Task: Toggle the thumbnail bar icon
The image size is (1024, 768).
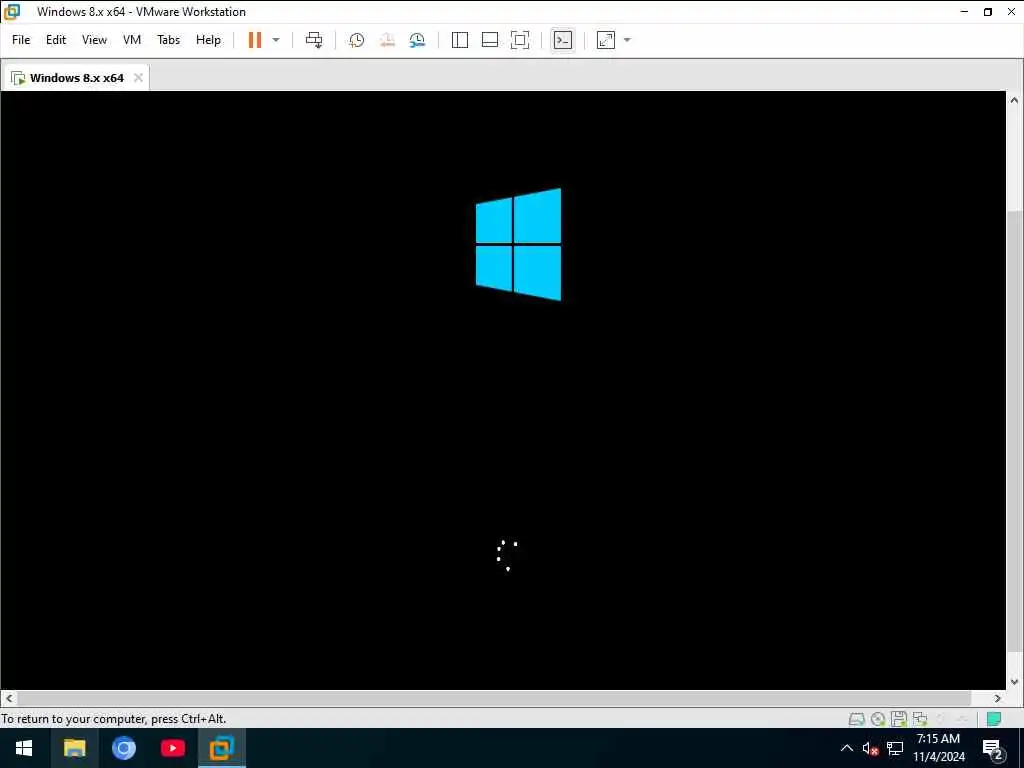Action: click(x=490, y=40)
